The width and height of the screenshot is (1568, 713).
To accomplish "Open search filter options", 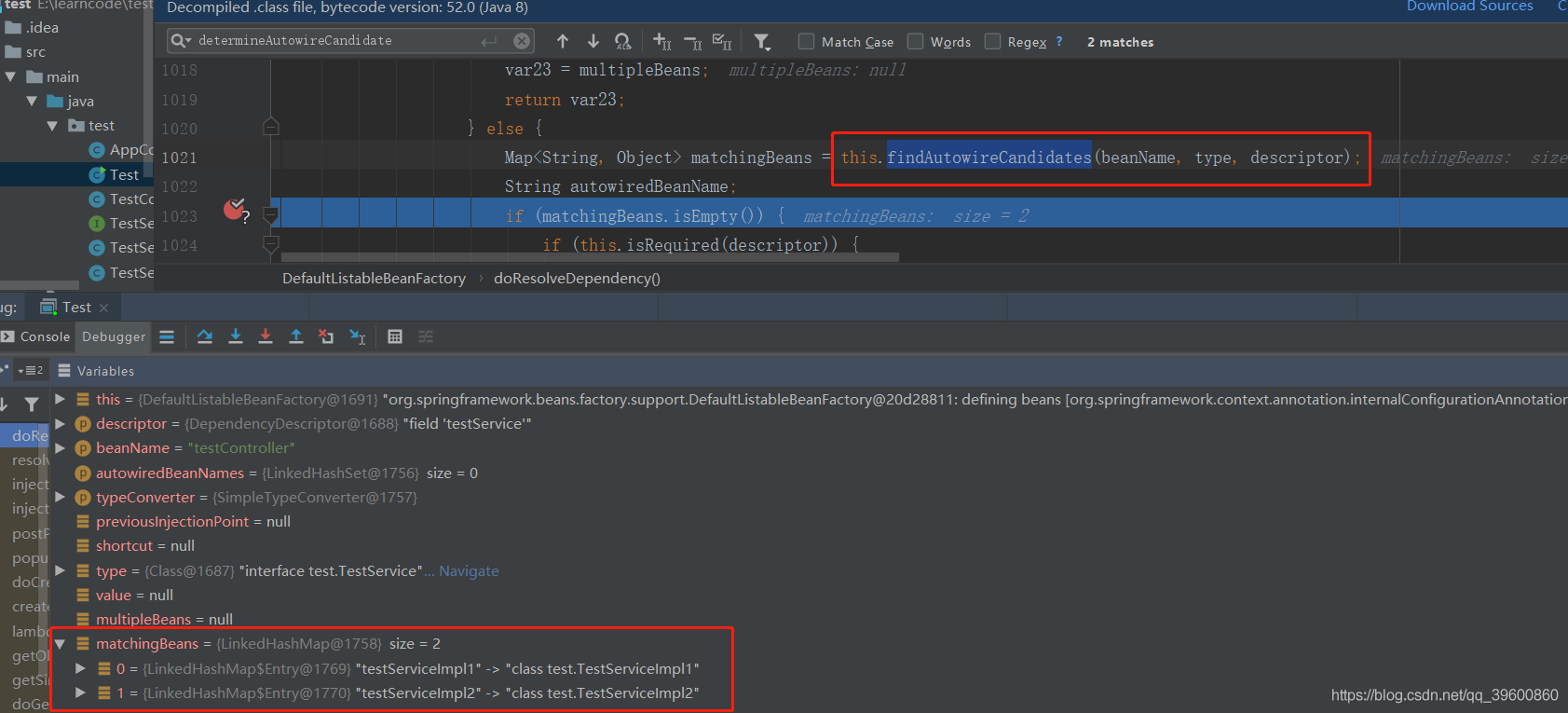I will click(x=762, y=41).
